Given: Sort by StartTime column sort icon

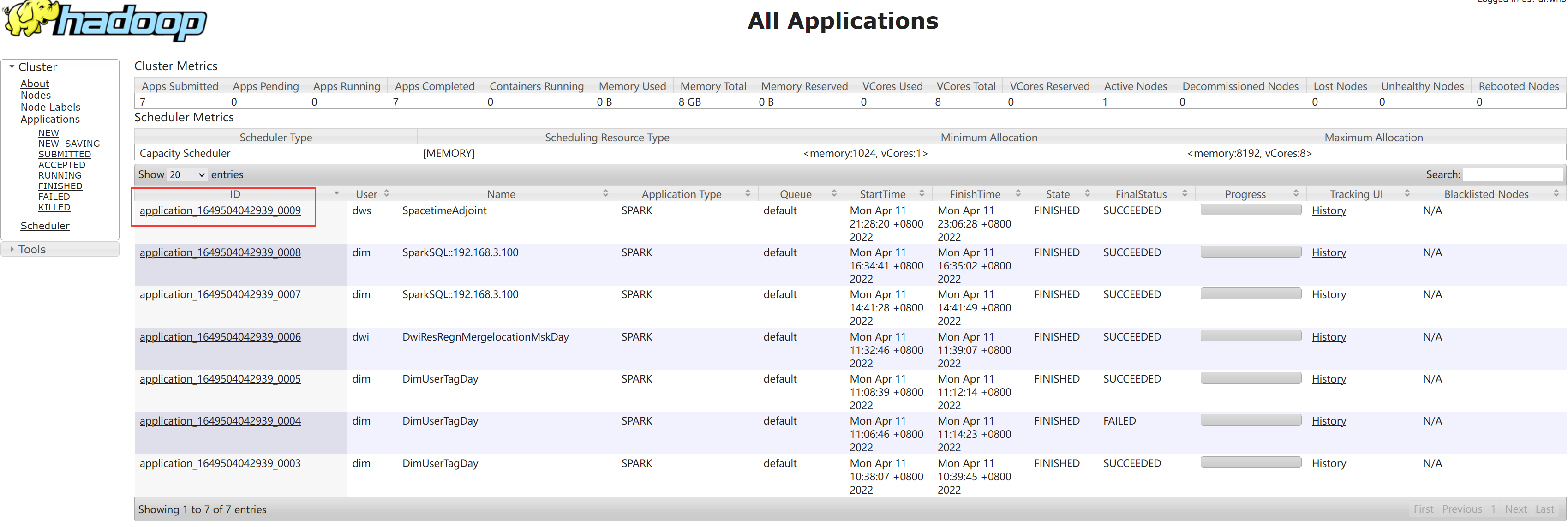Looking at the screenshot, I should pos(922,193).
